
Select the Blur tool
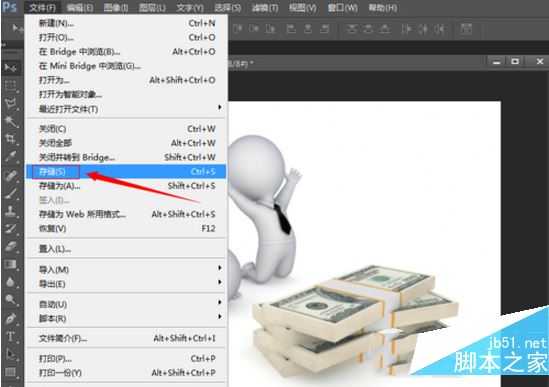click(11, 282)
